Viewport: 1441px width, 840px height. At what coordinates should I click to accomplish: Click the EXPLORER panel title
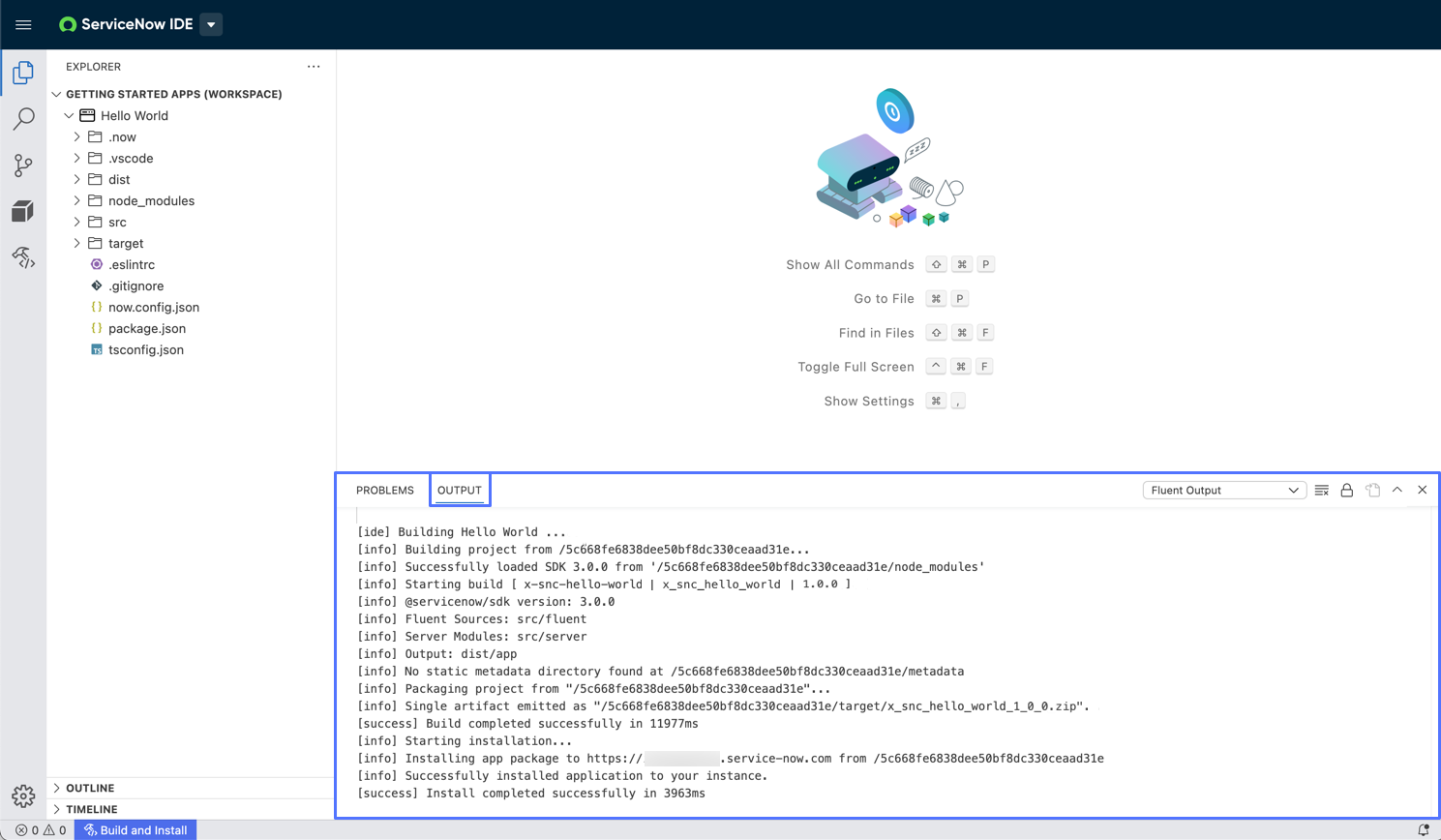(93, 67)
